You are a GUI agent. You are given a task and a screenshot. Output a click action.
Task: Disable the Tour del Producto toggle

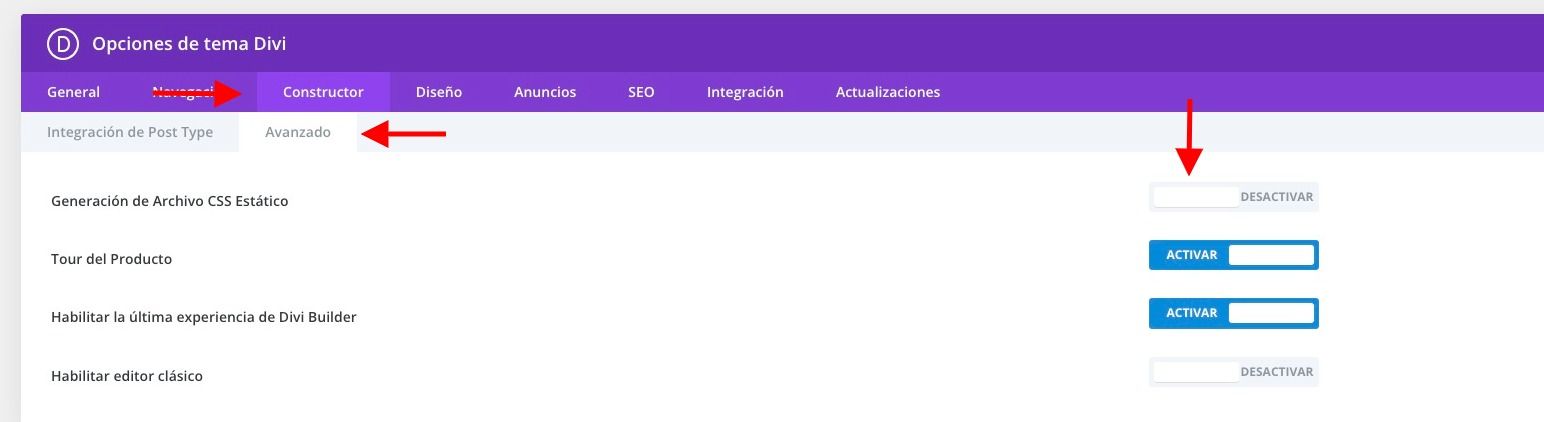tap(1234, 255)
